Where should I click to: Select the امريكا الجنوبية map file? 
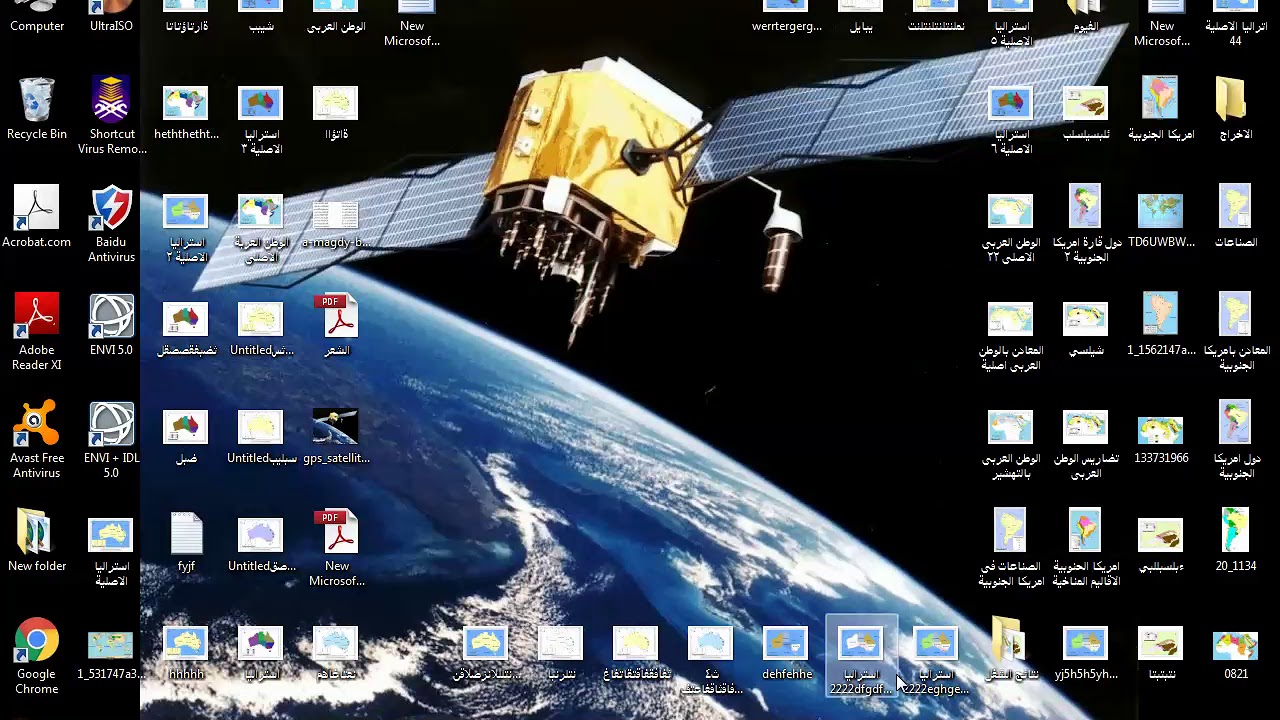1161,109
